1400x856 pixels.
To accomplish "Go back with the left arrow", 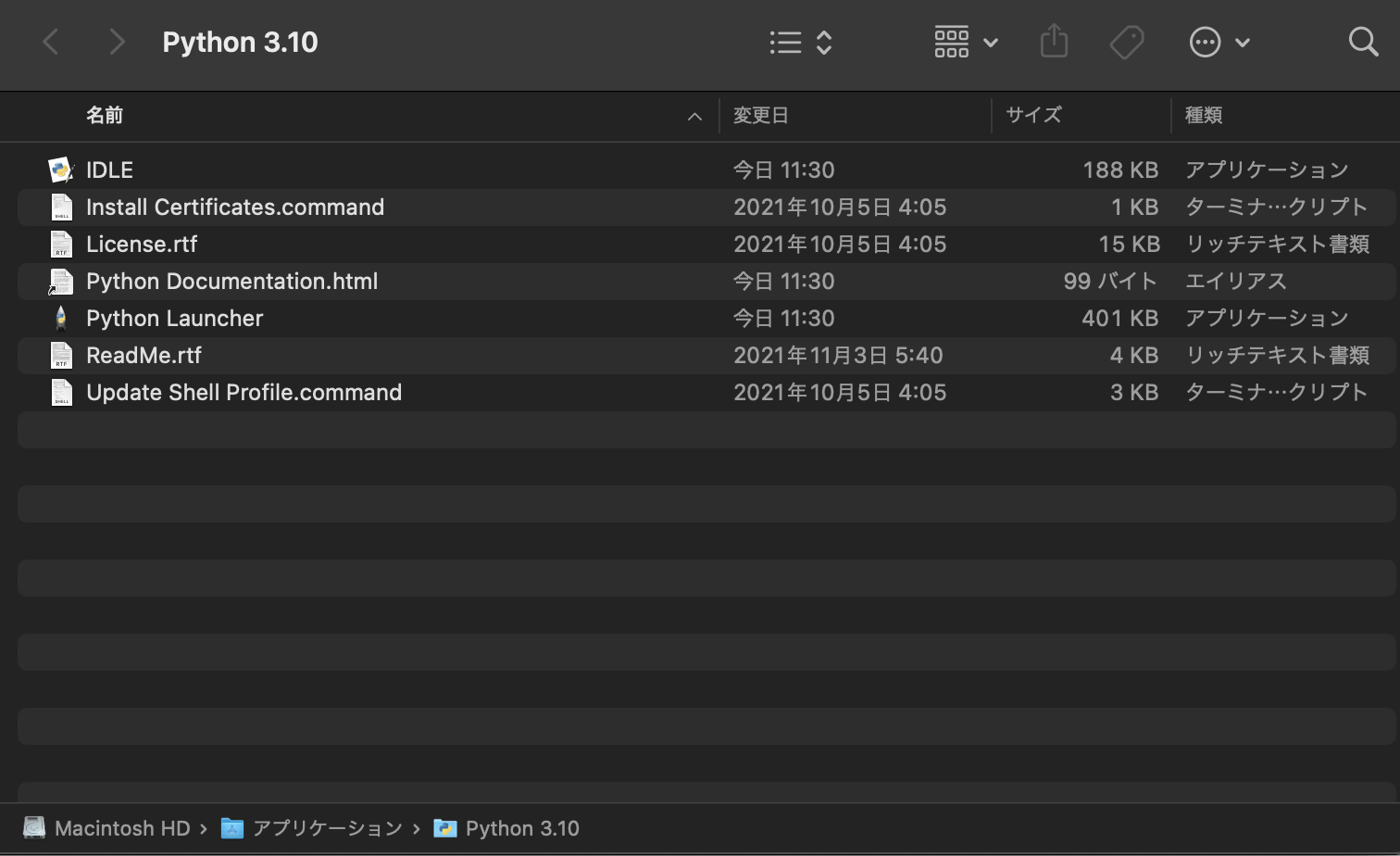I will (52, 42).
